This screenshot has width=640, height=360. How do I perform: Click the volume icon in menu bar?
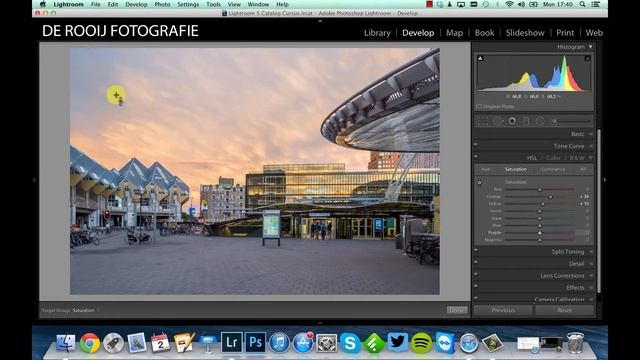click(521, 4)
